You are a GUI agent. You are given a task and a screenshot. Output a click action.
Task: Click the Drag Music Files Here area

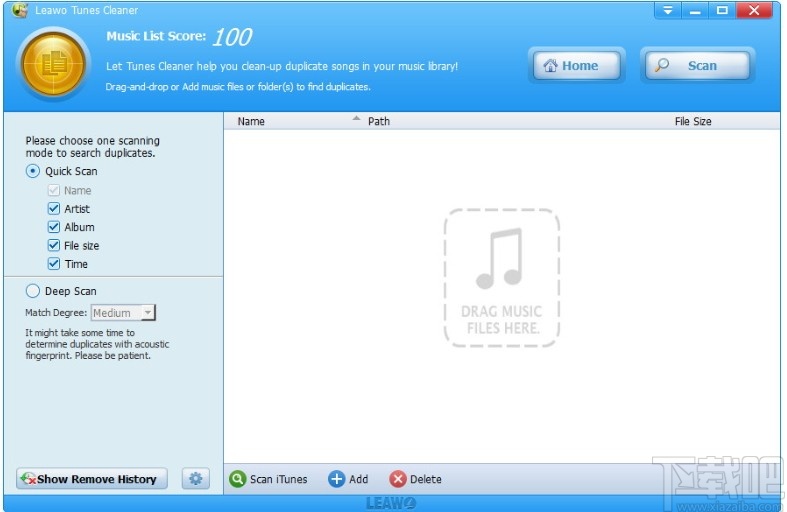pyautogui.click(x=501, y=278)
